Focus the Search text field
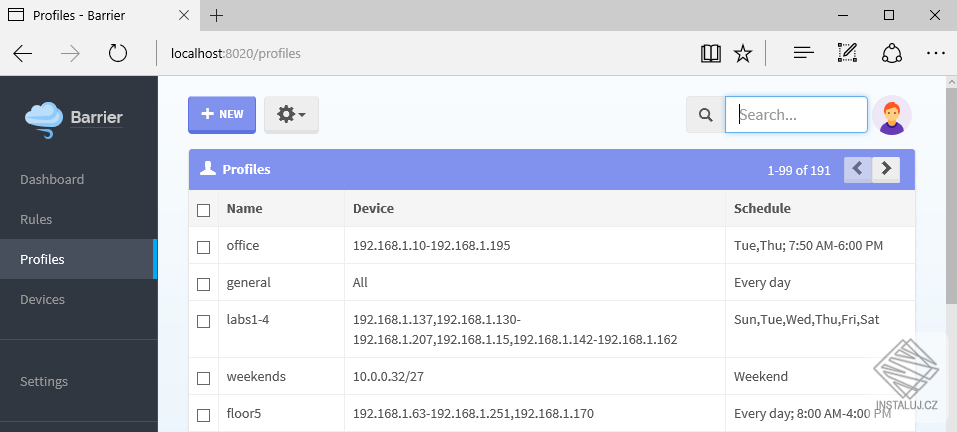Image resolution: width=957 pixels, height=432 pixels. tap(796, 115)
